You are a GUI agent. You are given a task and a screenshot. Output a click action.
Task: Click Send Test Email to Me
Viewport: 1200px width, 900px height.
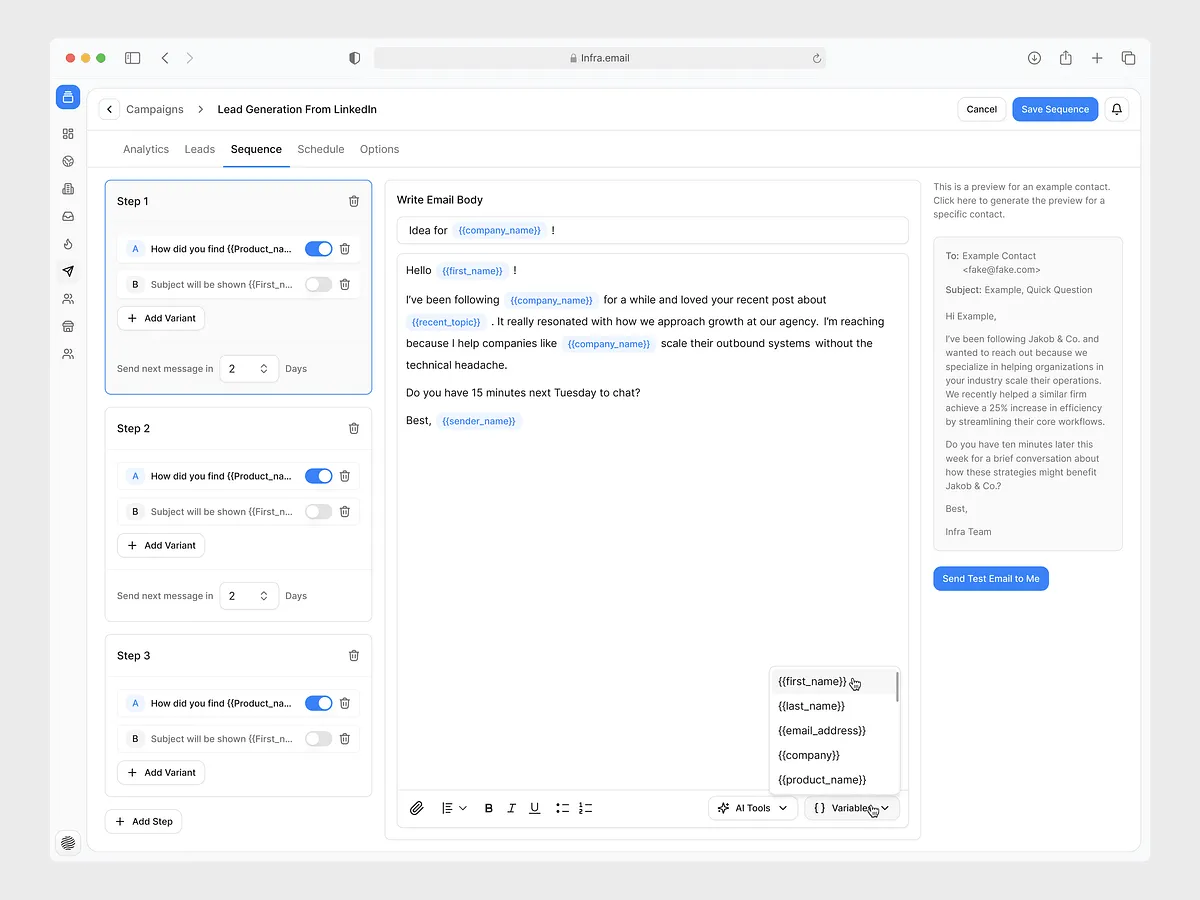pyautogui.click(x=991, y=578)
